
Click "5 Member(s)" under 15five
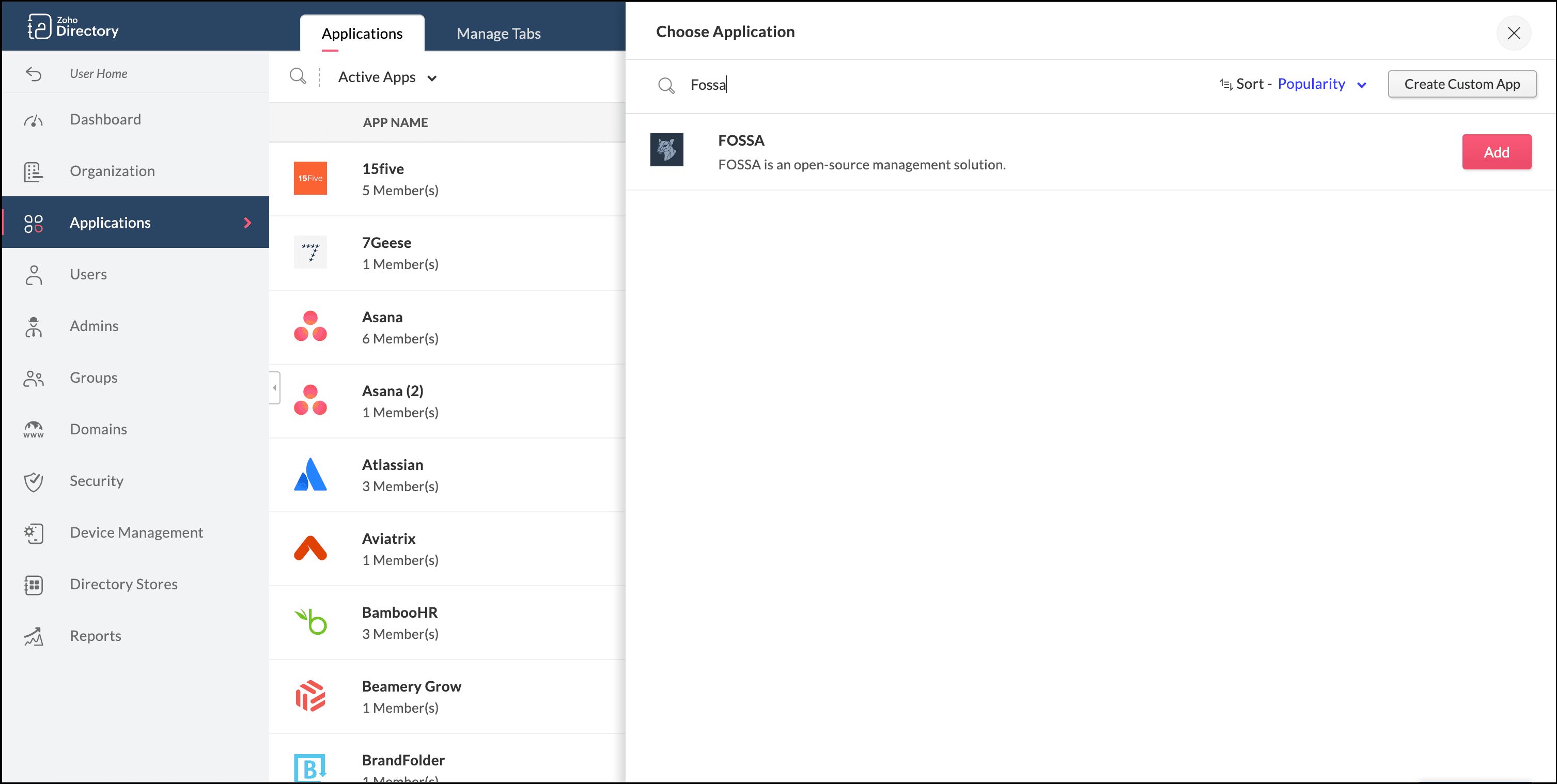pyautogui.click(x=400, y=191)
